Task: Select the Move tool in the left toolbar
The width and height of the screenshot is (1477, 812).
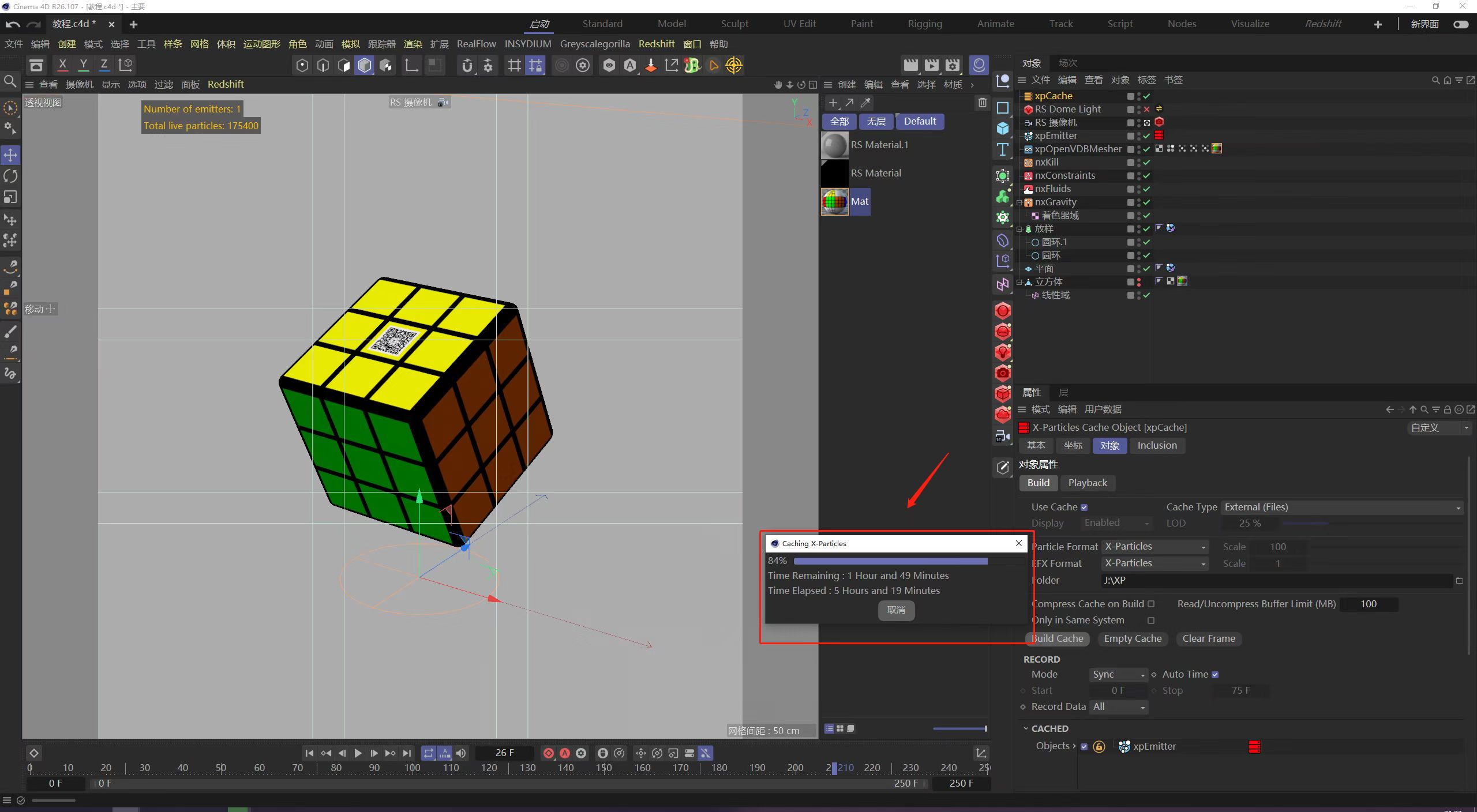Action: [x=10, y=155]
